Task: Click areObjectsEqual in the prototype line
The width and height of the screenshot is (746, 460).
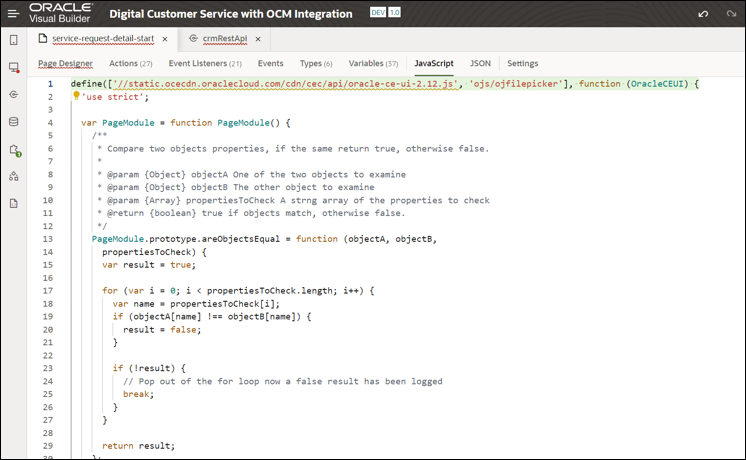Action: click(x=241, y=239)
